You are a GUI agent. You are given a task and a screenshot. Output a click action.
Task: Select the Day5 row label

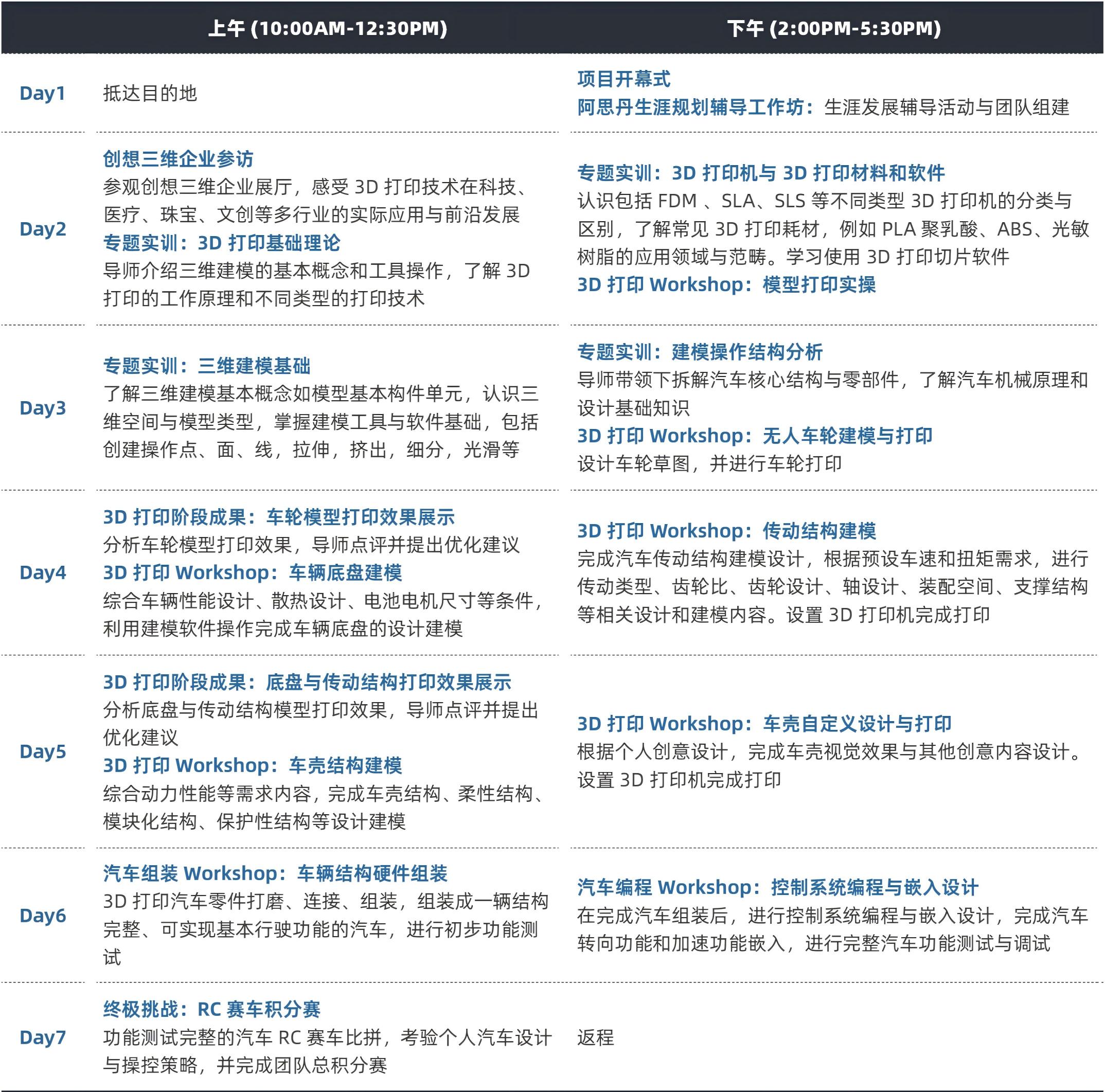(43, 751)
